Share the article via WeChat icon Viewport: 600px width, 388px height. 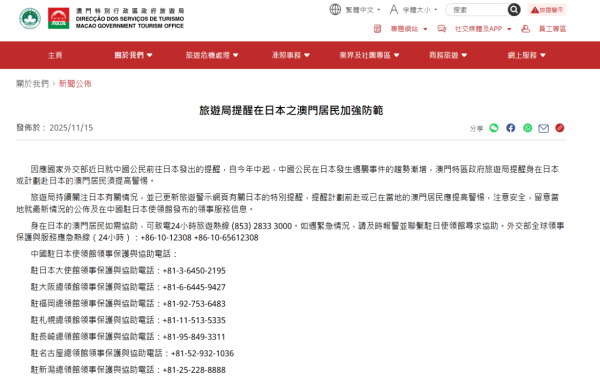(x=494, y=128)
